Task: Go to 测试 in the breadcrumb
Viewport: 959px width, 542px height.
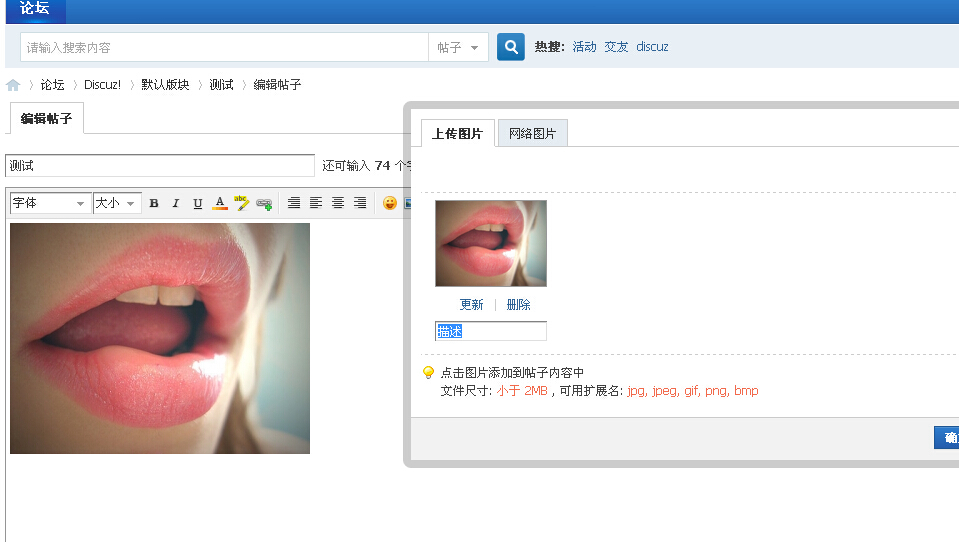Action: coord(221,85)
